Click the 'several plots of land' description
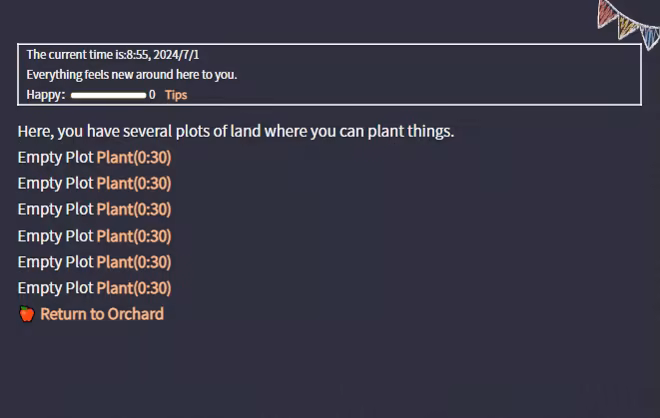 (236, 131)
